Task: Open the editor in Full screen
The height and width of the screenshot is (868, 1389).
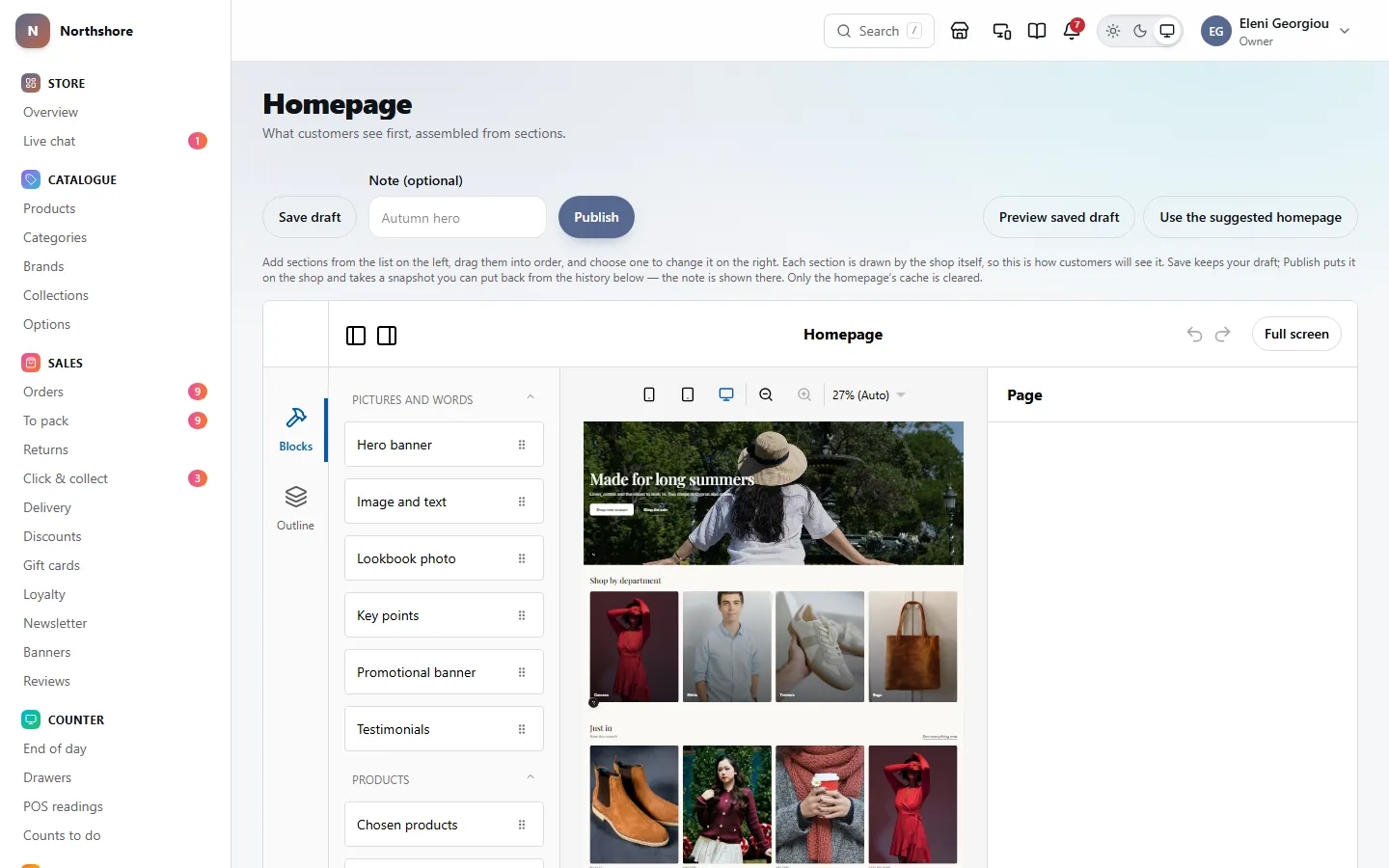Action: point(1296,334)
